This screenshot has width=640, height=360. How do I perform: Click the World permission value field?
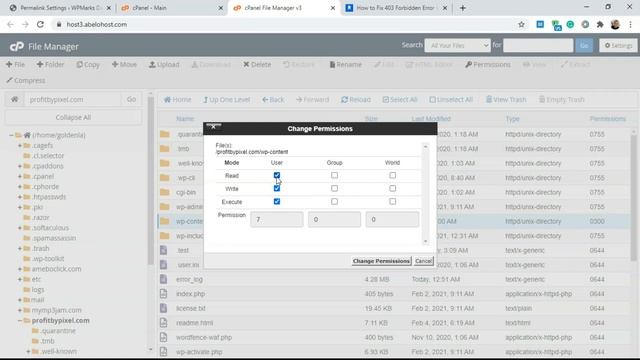click(392, 219)
